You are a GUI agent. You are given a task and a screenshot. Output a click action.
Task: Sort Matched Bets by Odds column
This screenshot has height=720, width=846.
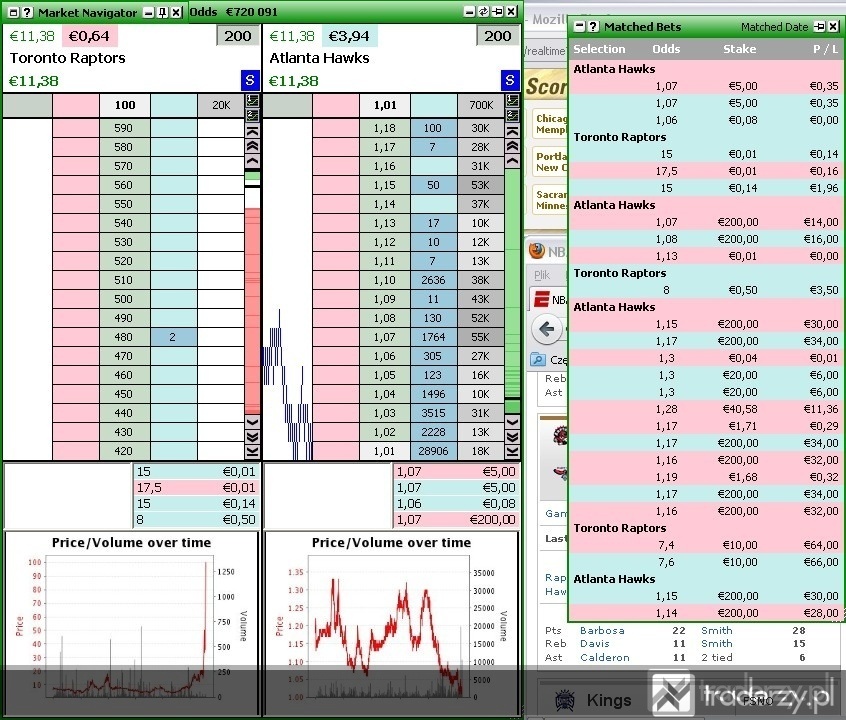coord(666,49)
